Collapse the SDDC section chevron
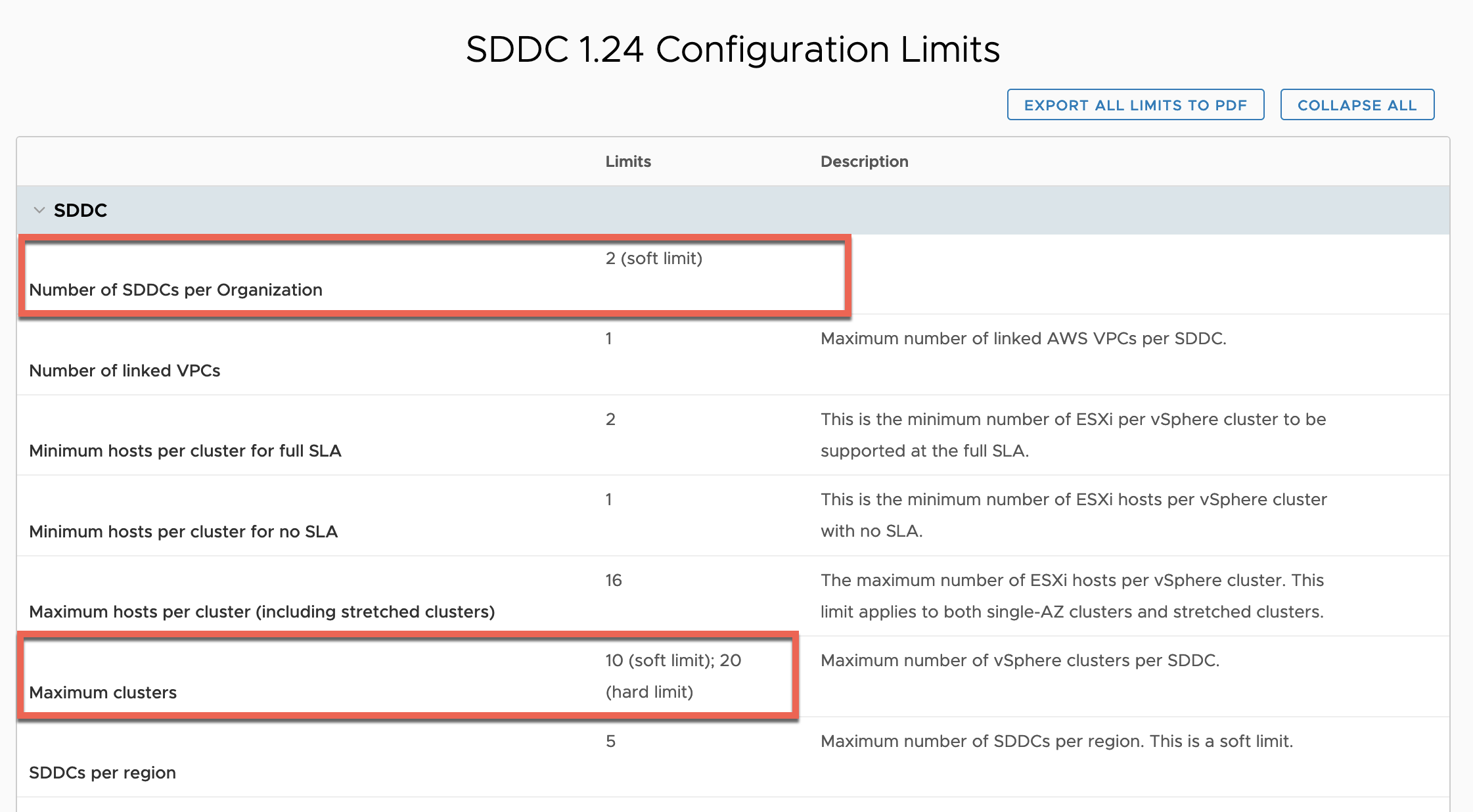Viewport: 1473px width, 812px height. (39, 210)
